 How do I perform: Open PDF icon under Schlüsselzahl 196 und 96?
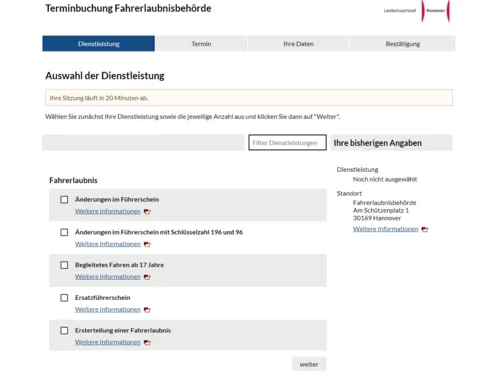147,244
